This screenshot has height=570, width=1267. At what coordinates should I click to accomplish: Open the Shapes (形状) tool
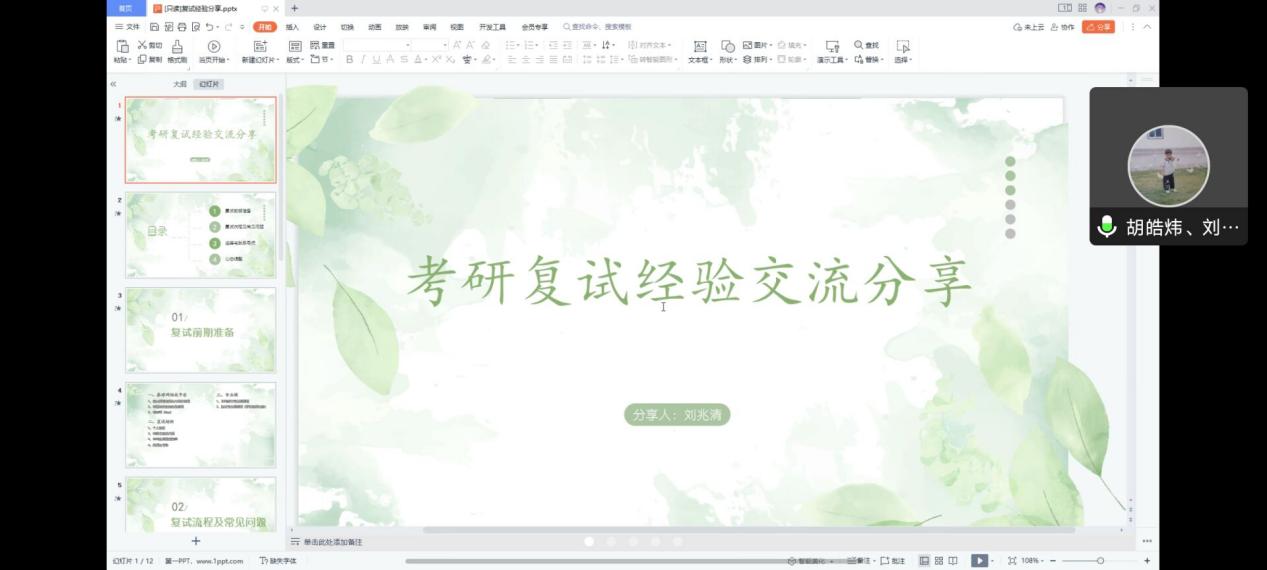727,47
